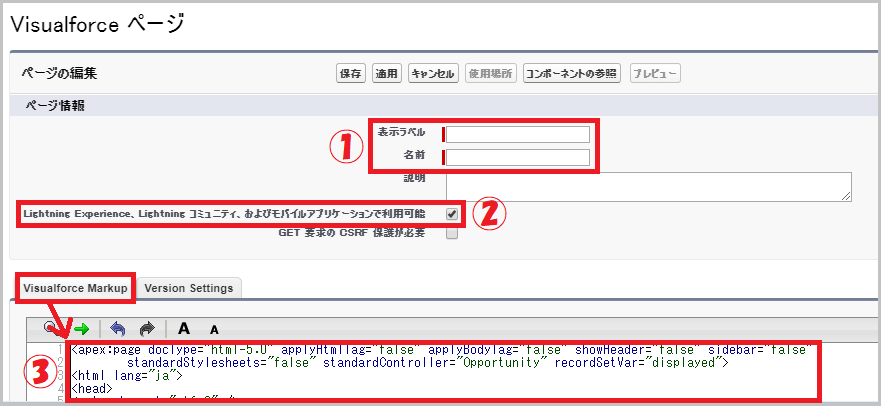The image size is (881, 406).
Task: Switch to the Version Settings tab
Action: [x=189, y=288]
